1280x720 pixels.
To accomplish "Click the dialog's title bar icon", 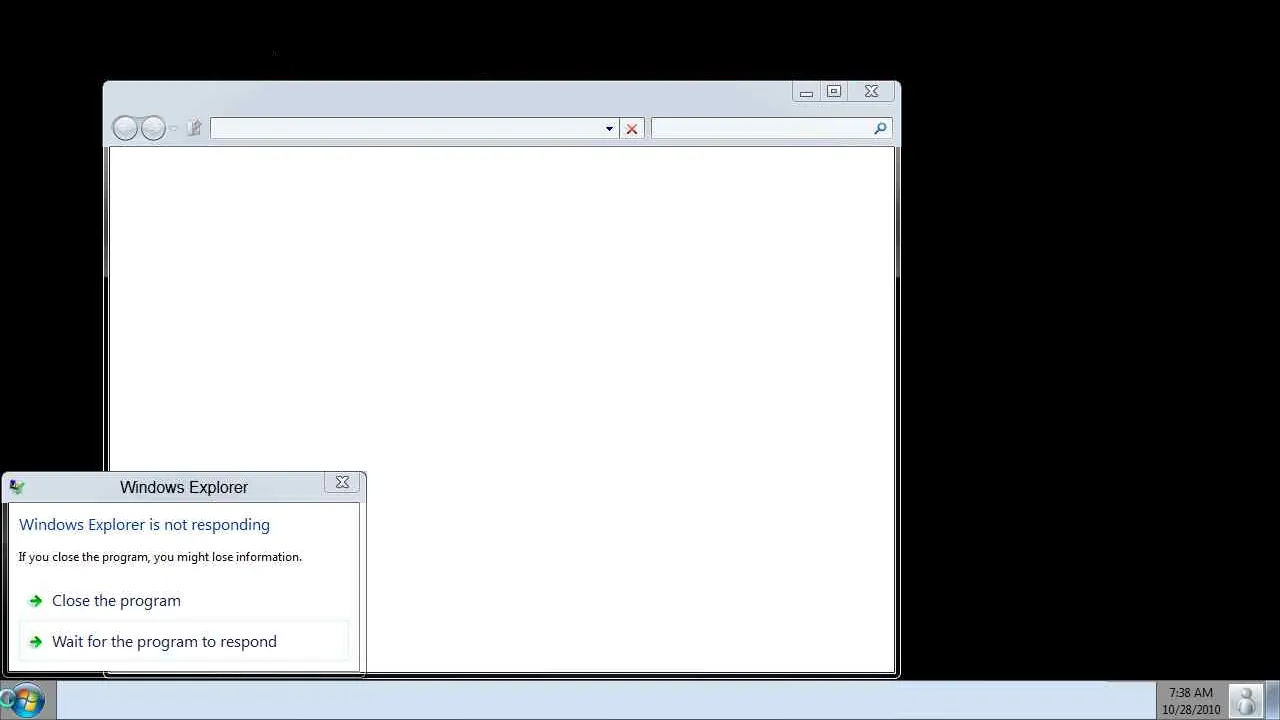I will coord(17,487).
